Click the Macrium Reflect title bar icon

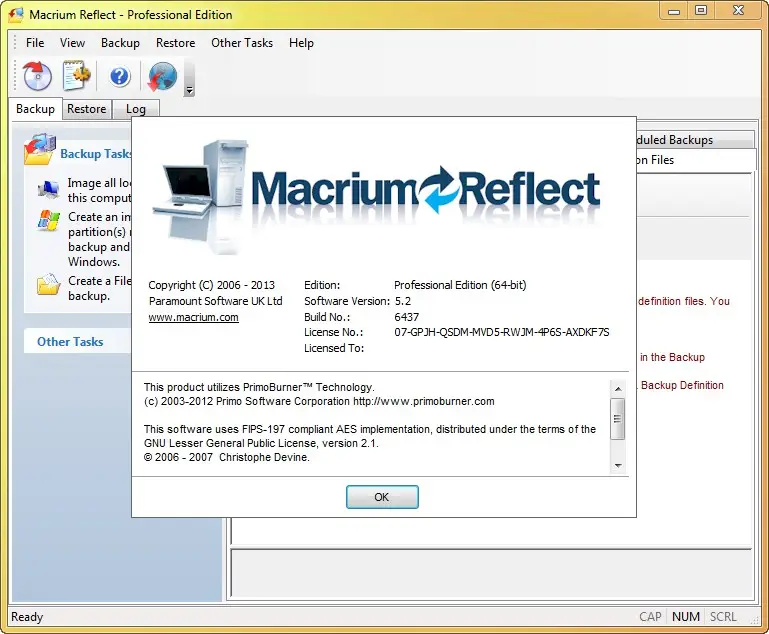[x=16, y=15]
